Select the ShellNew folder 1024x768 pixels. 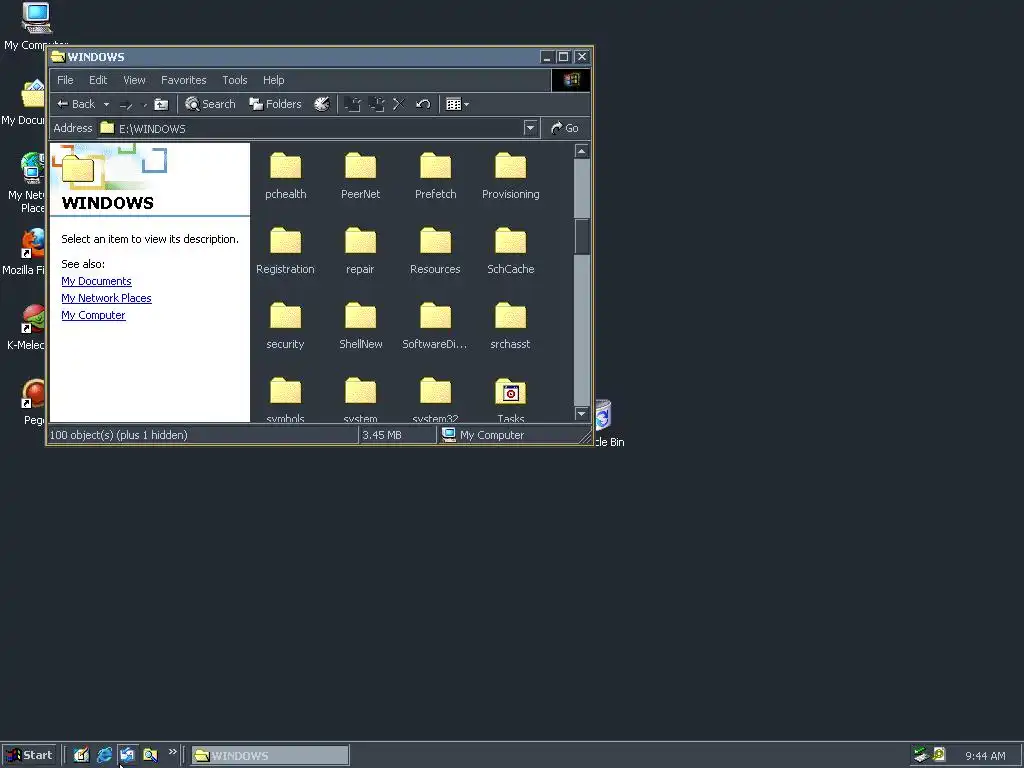(x=360, y=325)
